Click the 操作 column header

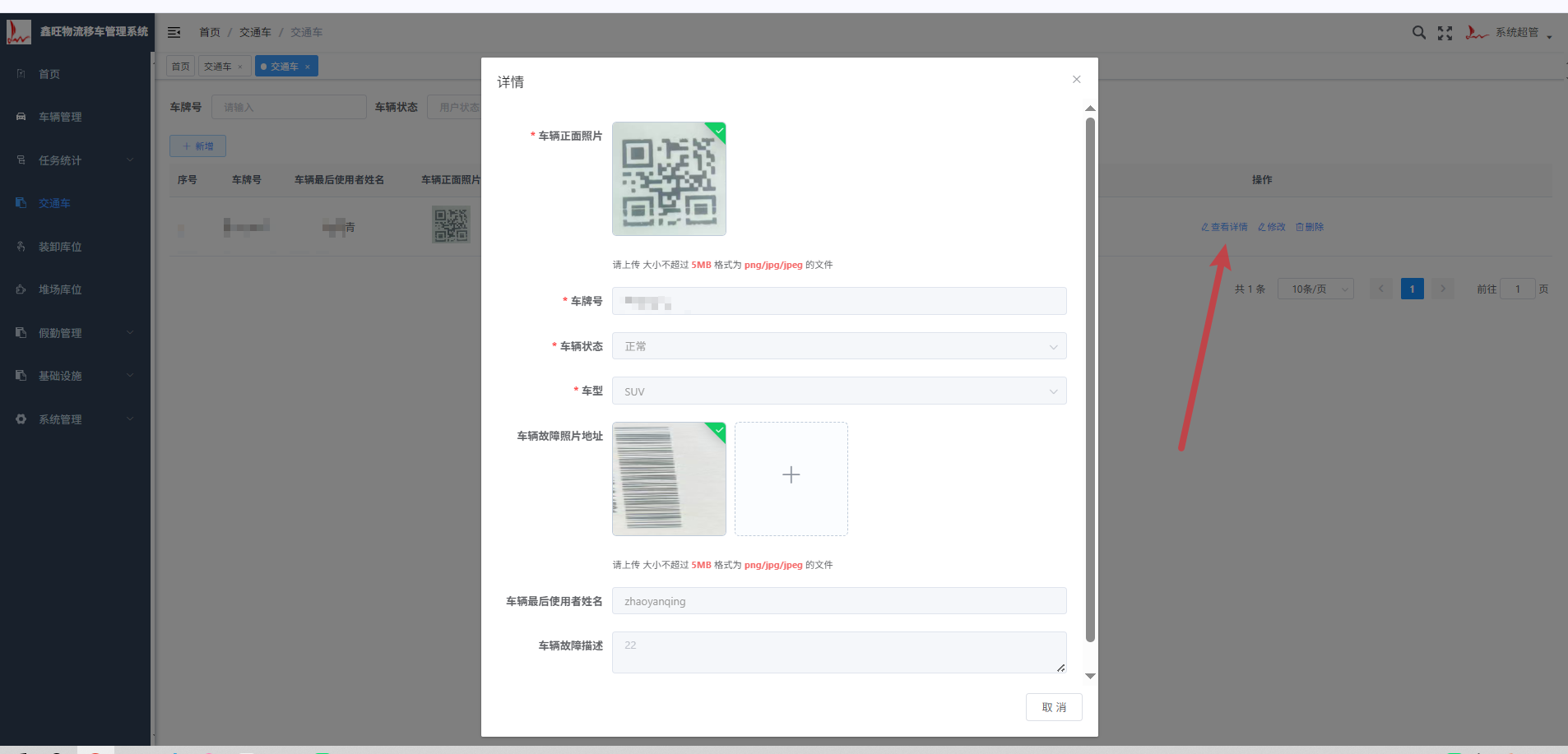tap(1262, 180)
